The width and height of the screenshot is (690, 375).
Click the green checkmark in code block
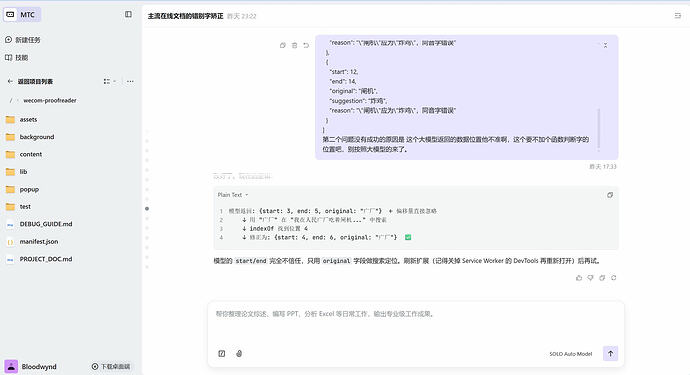408,237
